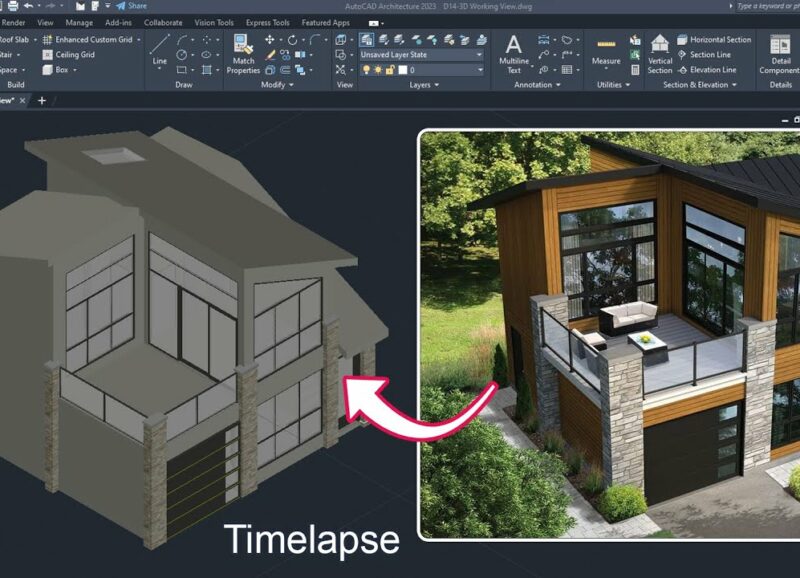Select the Ceiling Grid tool
The height and width of the screenshot is (578, 800).
pos(69,55)
